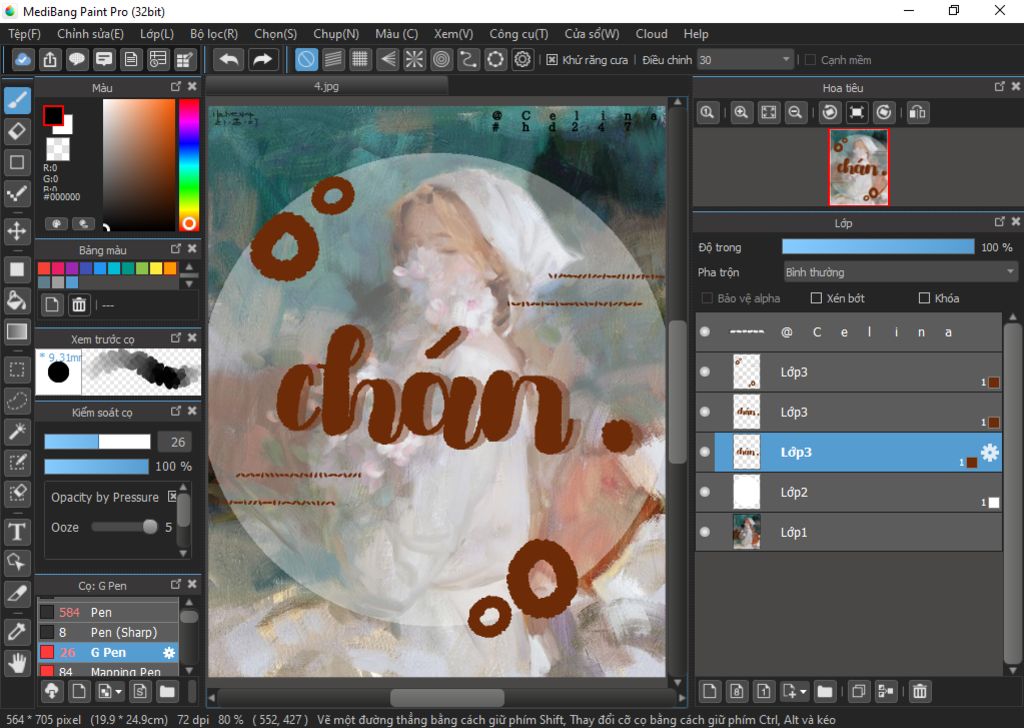The height and width of the screenshot is (728, 1024).
Task: Toggle the Bảo vệ alpha checkbox
Action: coord(707,298)
